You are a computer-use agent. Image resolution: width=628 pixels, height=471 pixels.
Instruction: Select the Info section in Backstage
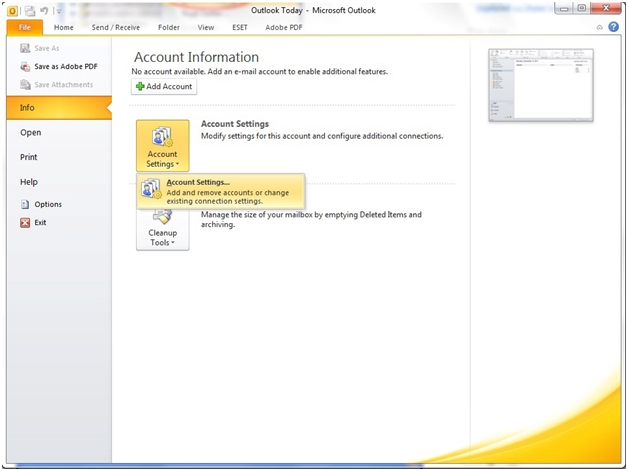[59, 107]
